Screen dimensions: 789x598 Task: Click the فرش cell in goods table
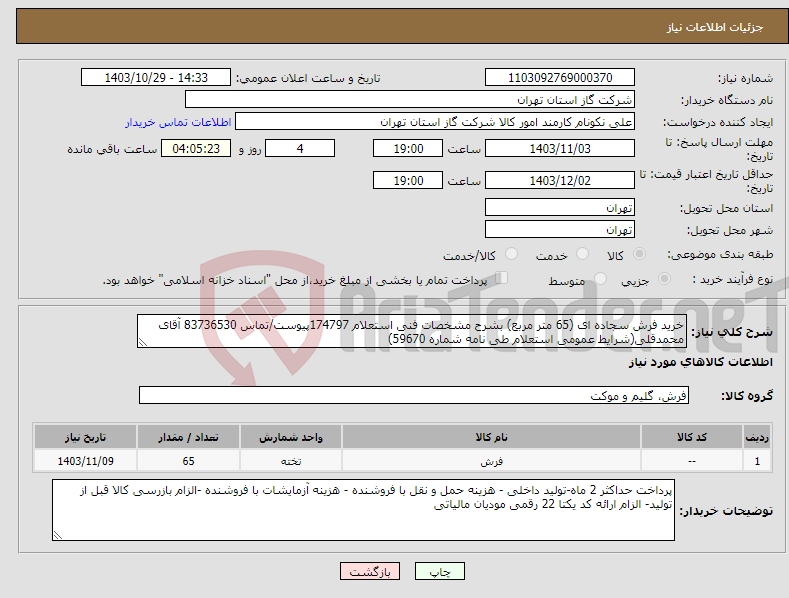click(491, 461)
